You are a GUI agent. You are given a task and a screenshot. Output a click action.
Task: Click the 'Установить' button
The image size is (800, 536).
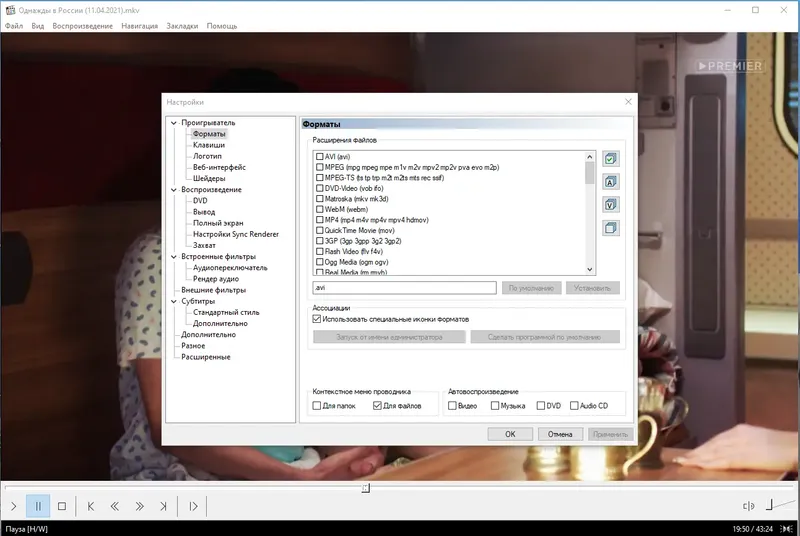(x=592, y=288)
